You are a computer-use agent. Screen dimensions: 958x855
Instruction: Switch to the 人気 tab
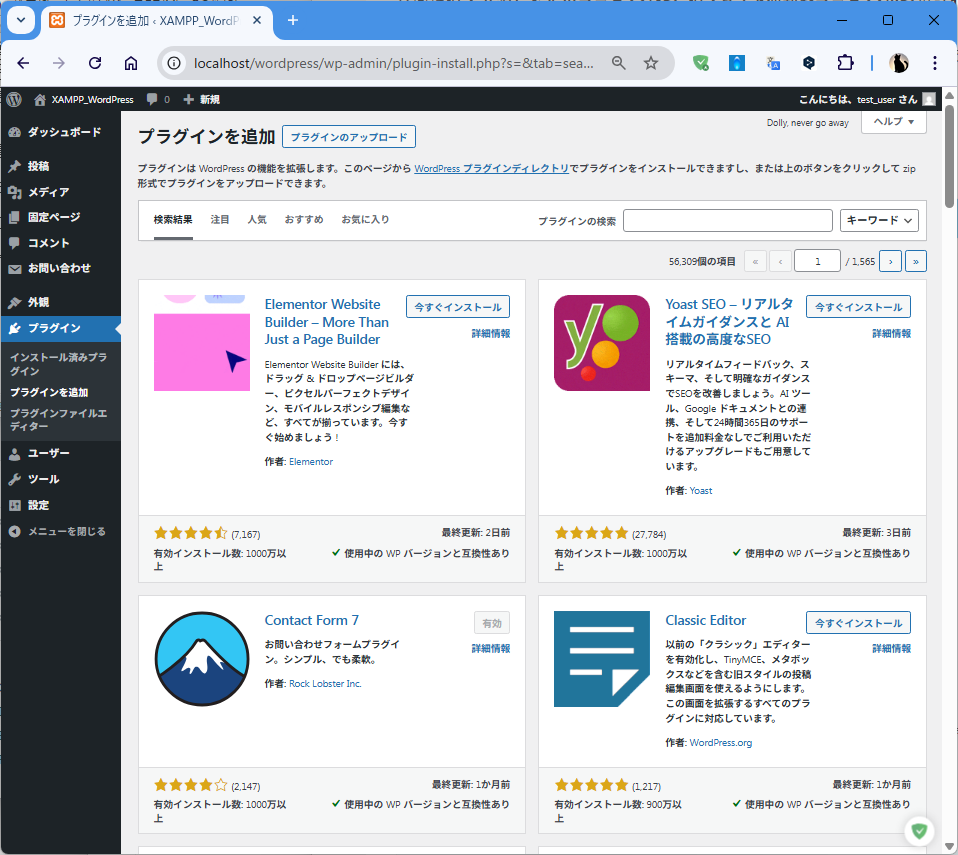pos(257,219)
